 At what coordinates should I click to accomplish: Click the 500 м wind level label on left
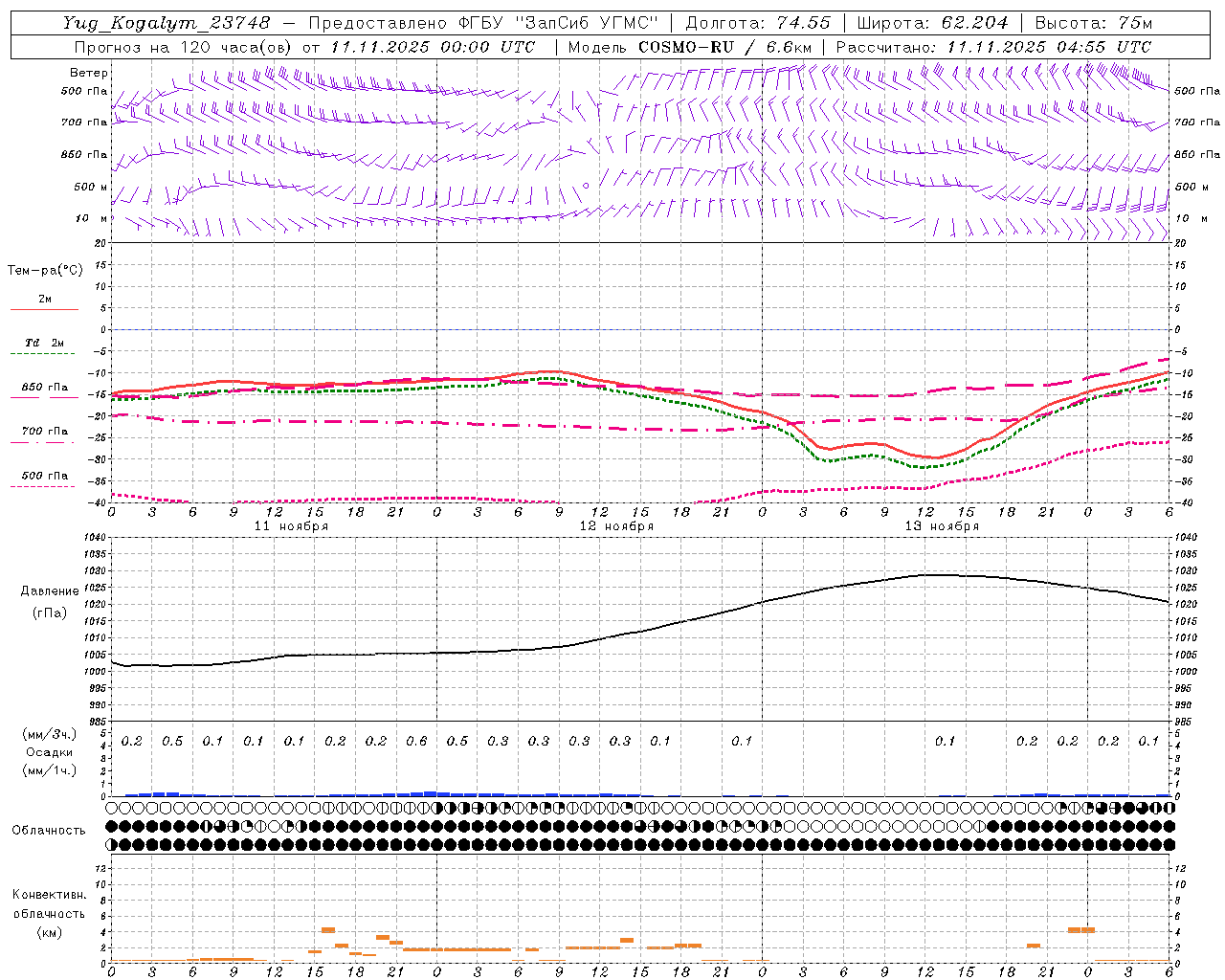pyautogui.click(x=91, y=187)
